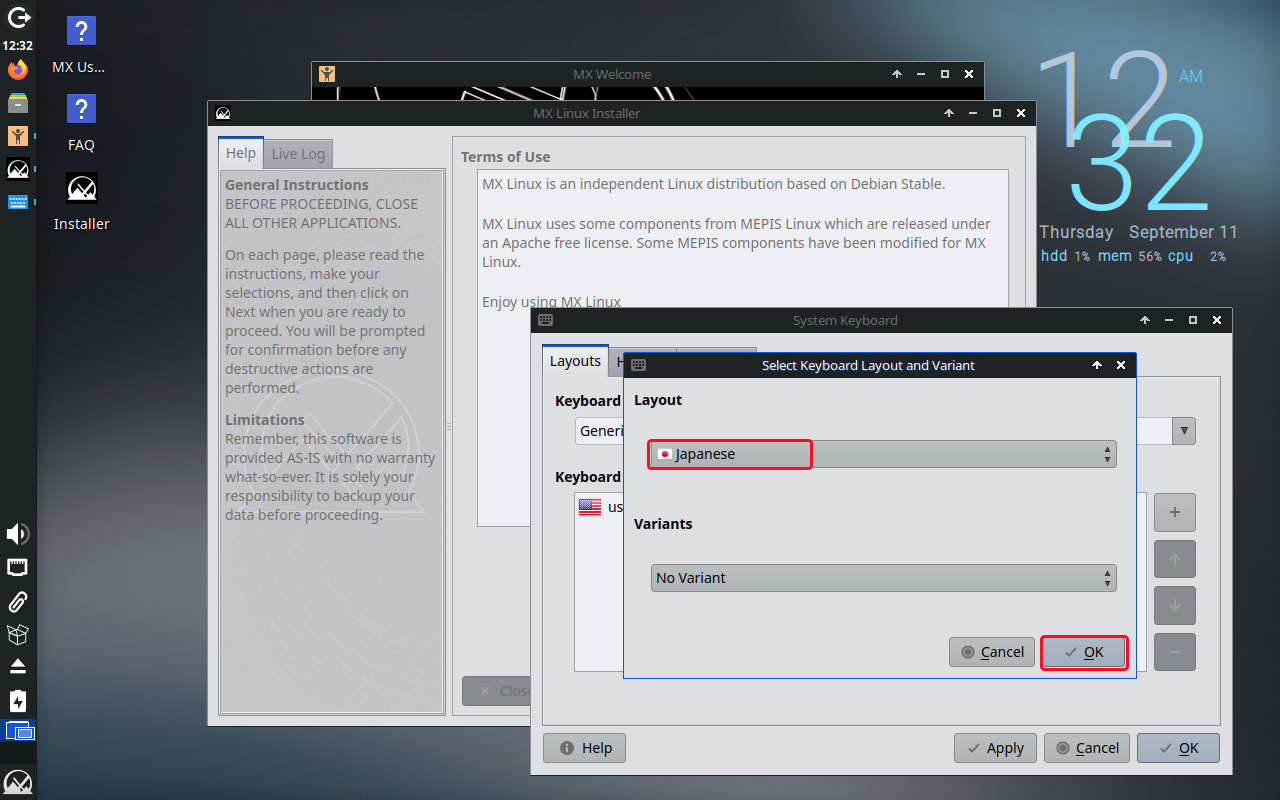
Task: Cancel the Select Keyboard Layout dialog
Action: click(992, 652)
